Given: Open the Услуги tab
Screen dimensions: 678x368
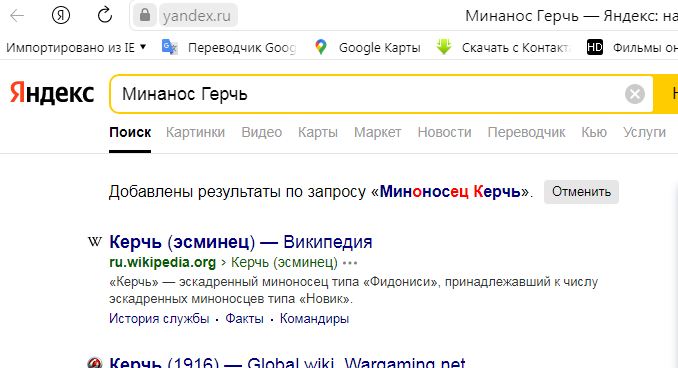Looking at the screenshot, I should 644,132.
